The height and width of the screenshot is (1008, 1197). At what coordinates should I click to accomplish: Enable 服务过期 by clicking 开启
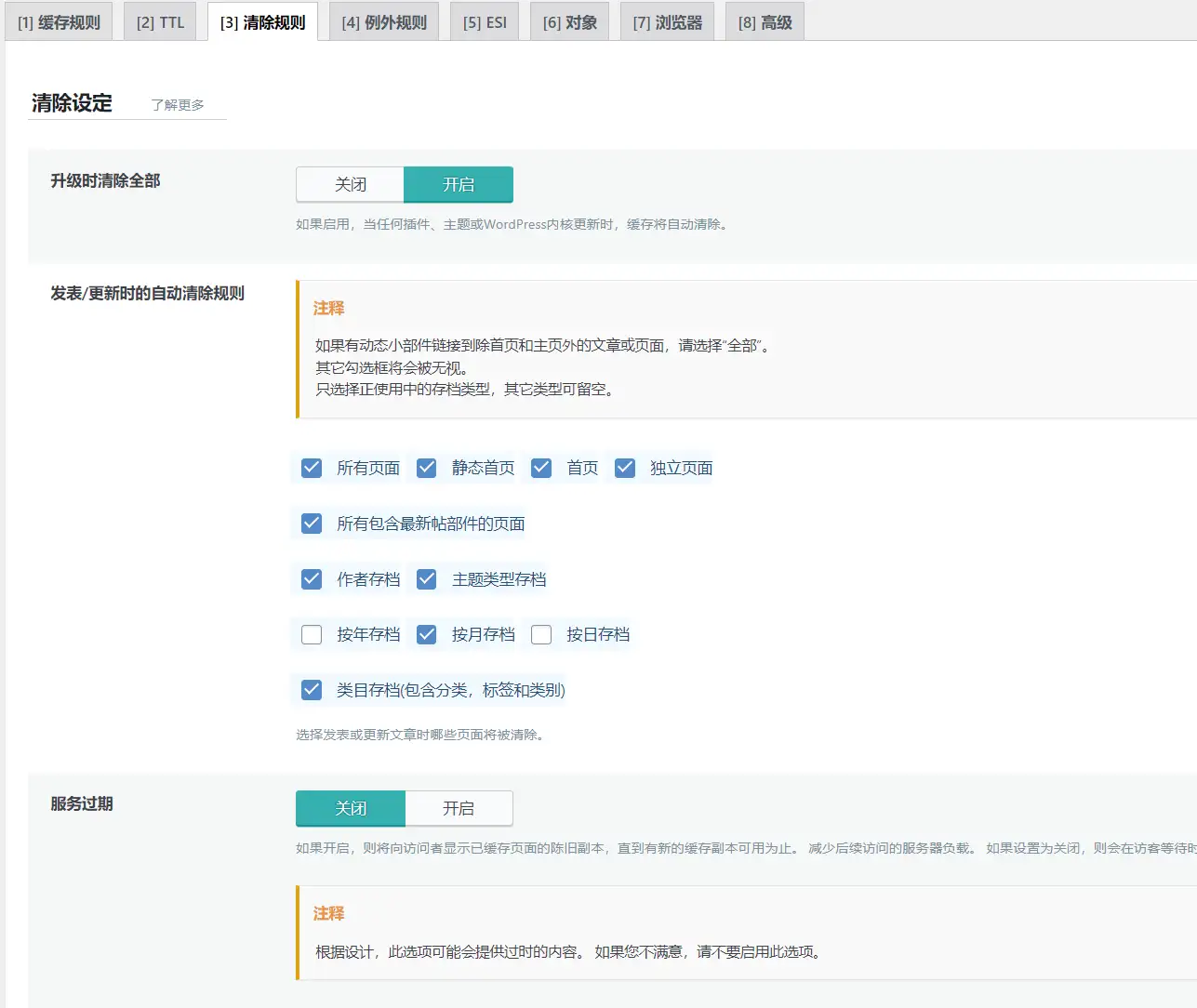(x=459, y=809)
